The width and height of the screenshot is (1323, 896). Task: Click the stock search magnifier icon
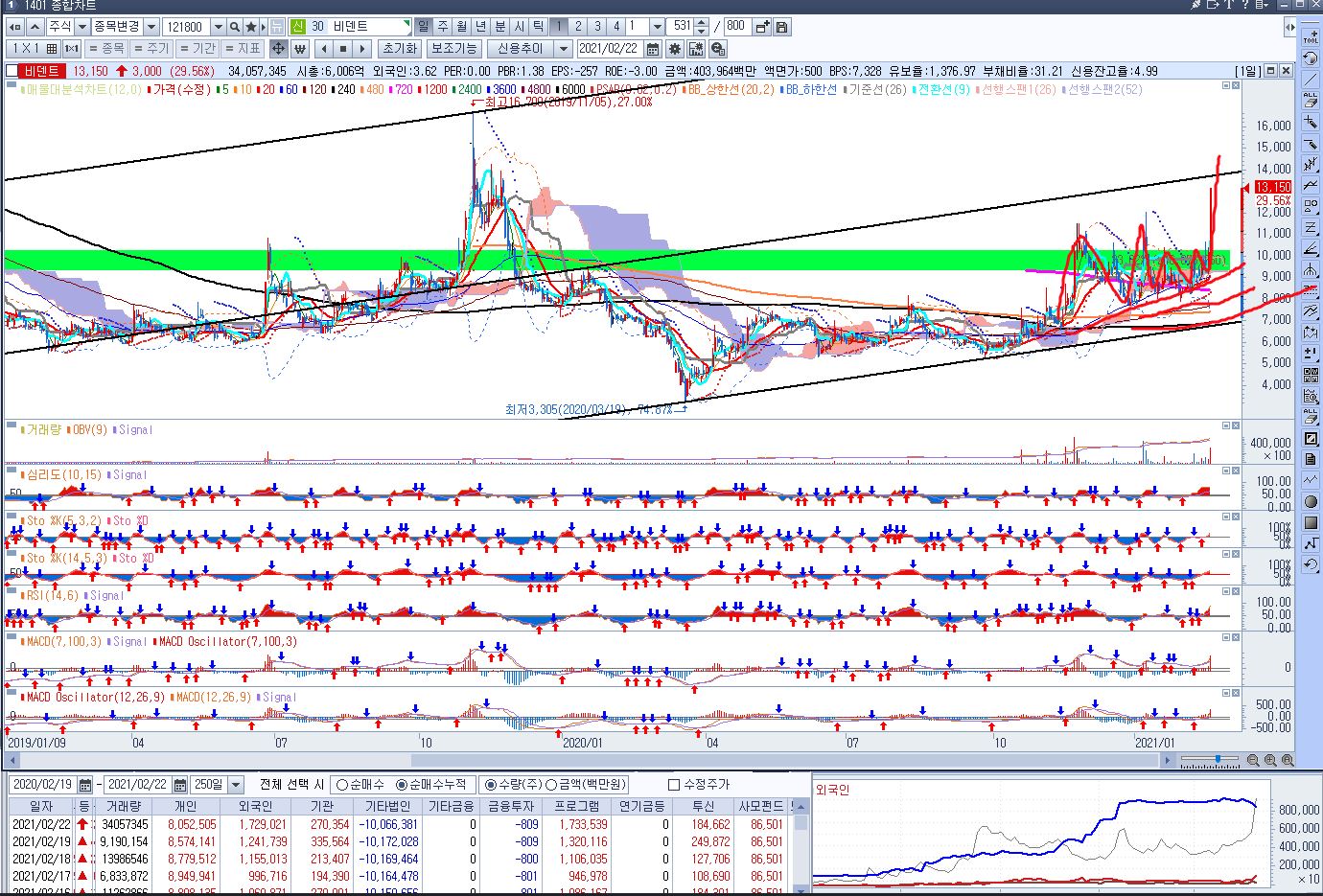(235, 27)
